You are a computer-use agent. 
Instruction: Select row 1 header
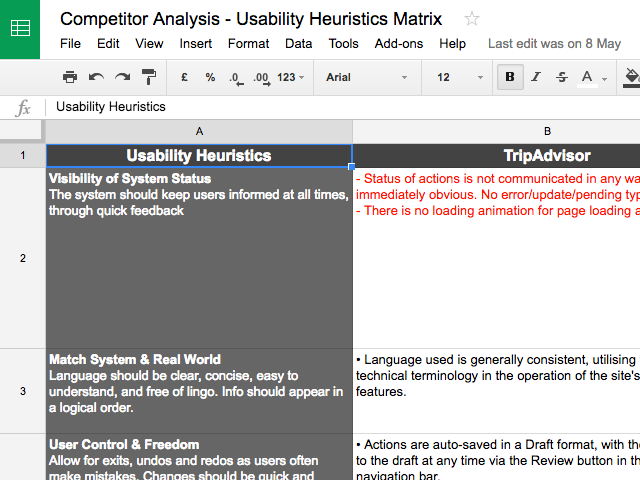tap(23, 155)
